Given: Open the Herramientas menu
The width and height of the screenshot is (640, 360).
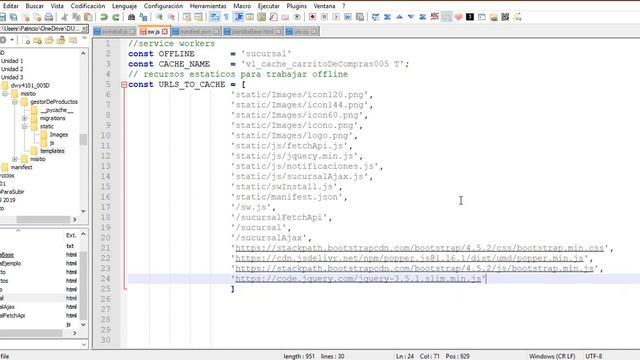Looking at the screenshot, I should [x=208, y=6].
